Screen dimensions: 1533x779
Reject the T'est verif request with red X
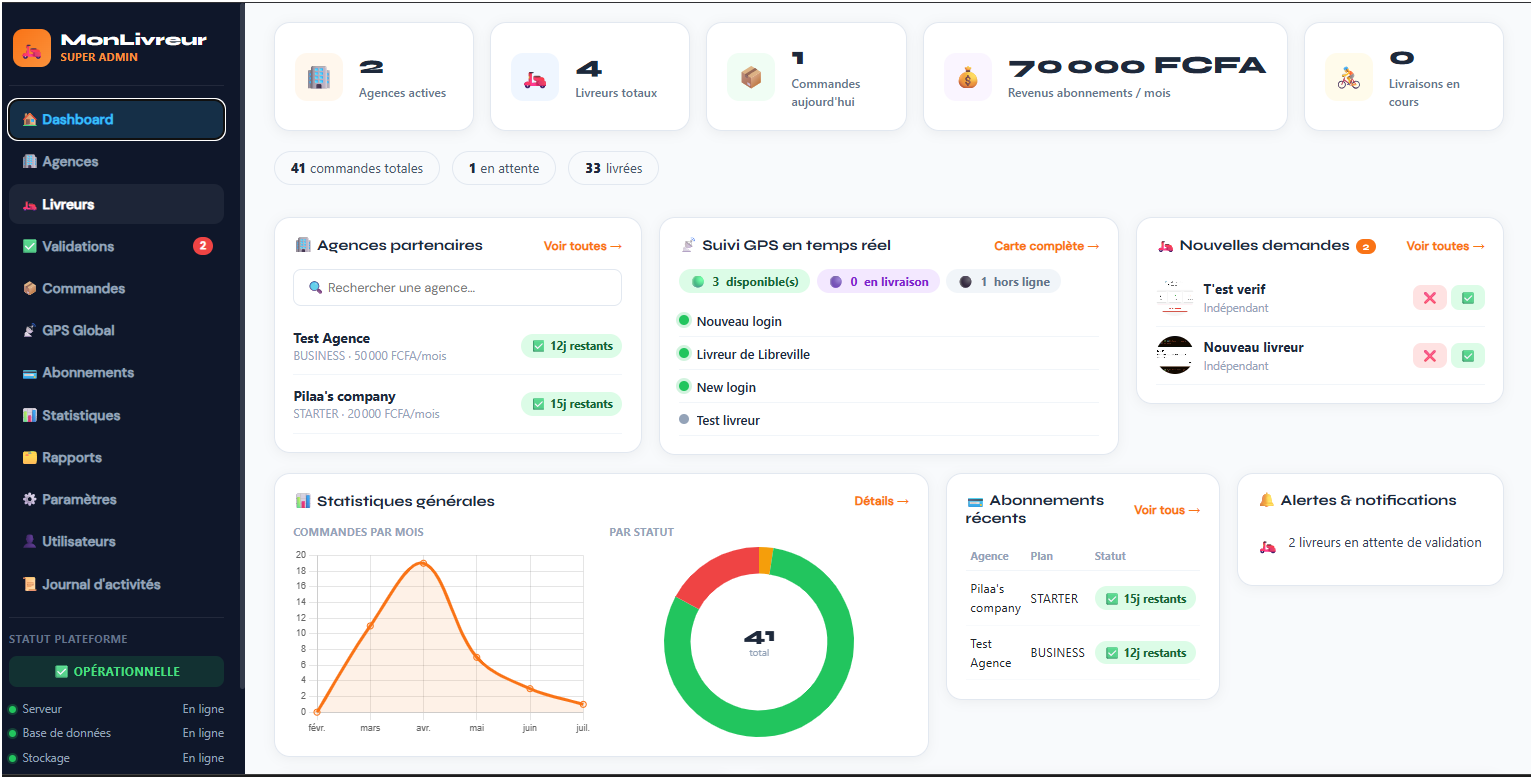1429,297
